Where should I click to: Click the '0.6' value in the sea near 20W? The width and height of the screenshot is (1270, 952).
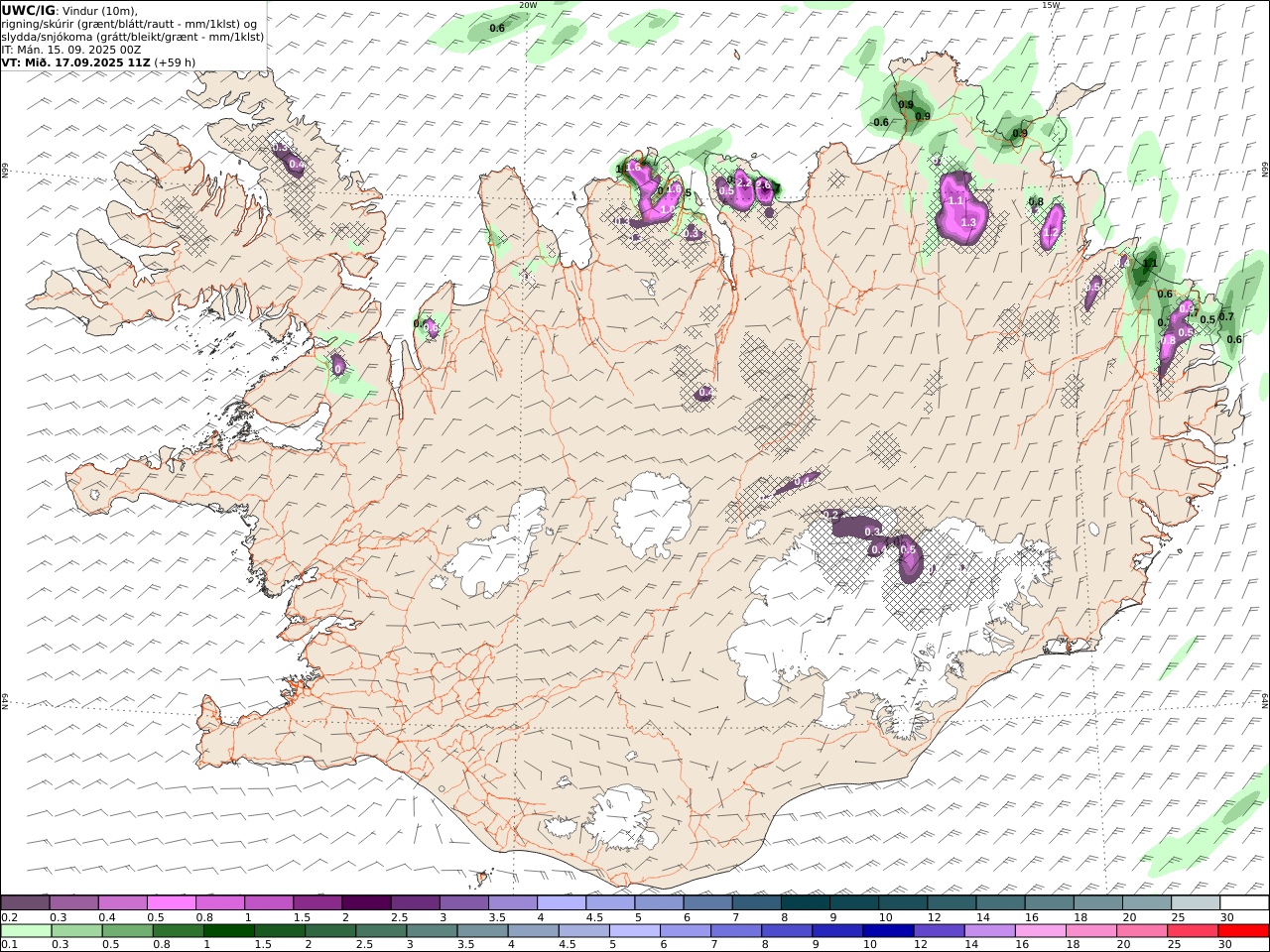coord(497,28)
